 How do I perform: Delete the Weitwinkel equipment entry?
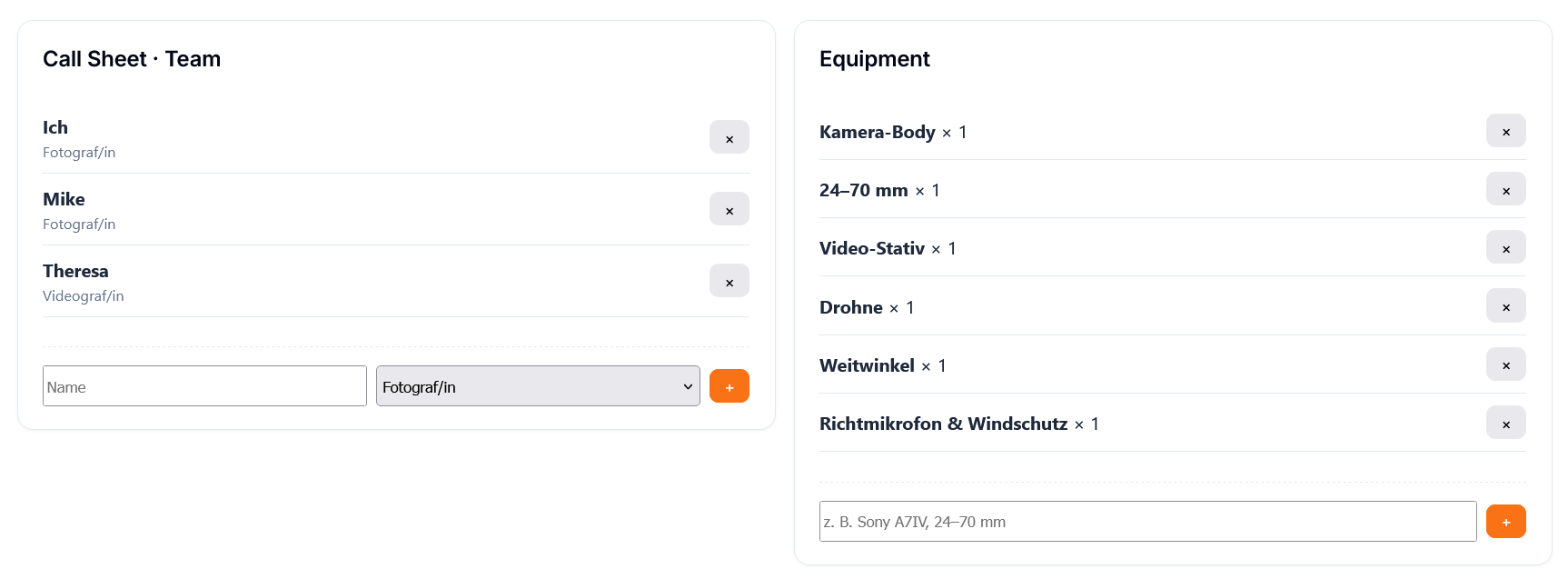[x=1505, y=364]
